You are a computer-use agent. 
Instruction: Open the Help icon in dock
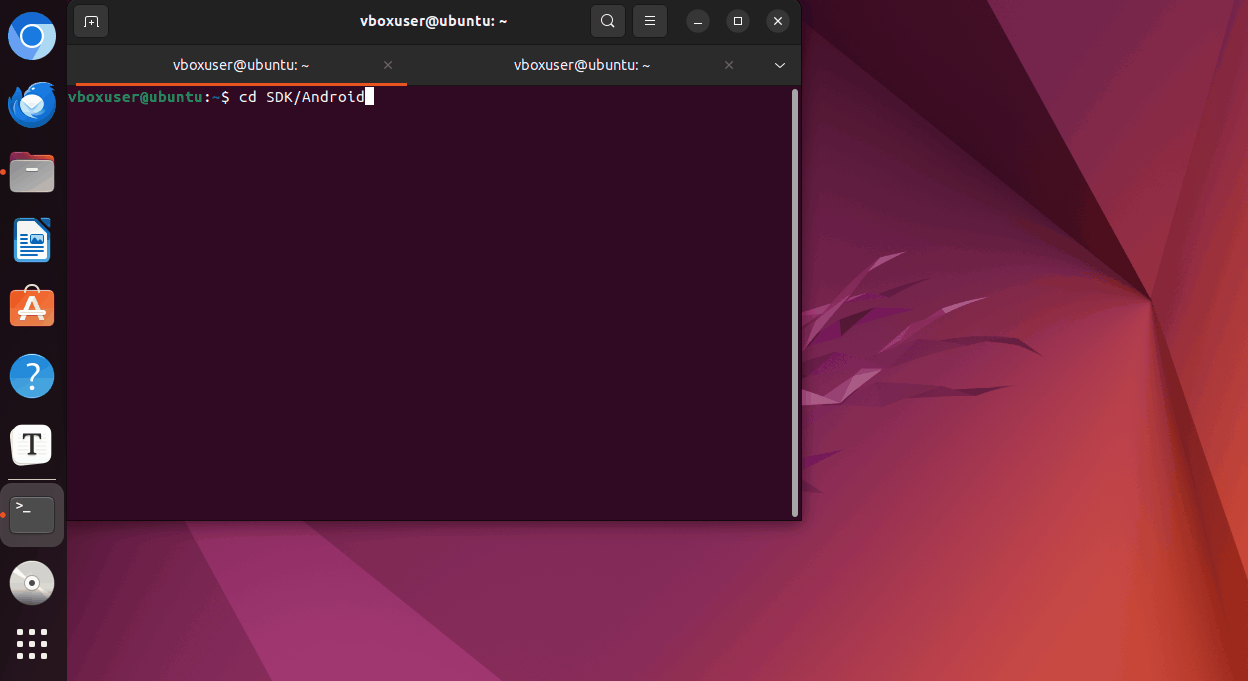(x=32, y=377)
